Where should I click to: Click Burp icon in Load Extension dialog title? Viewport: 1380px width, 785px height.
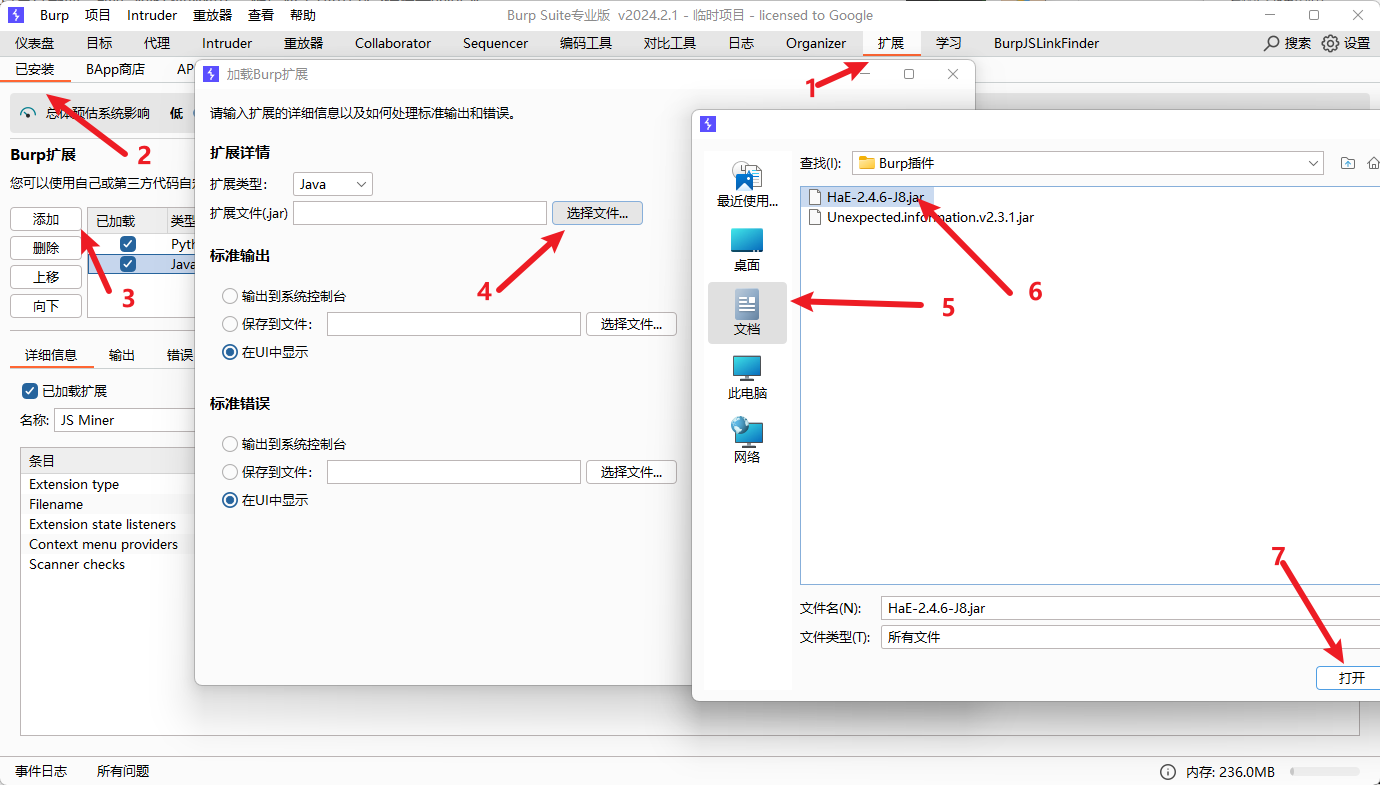[x=211, y=74]
